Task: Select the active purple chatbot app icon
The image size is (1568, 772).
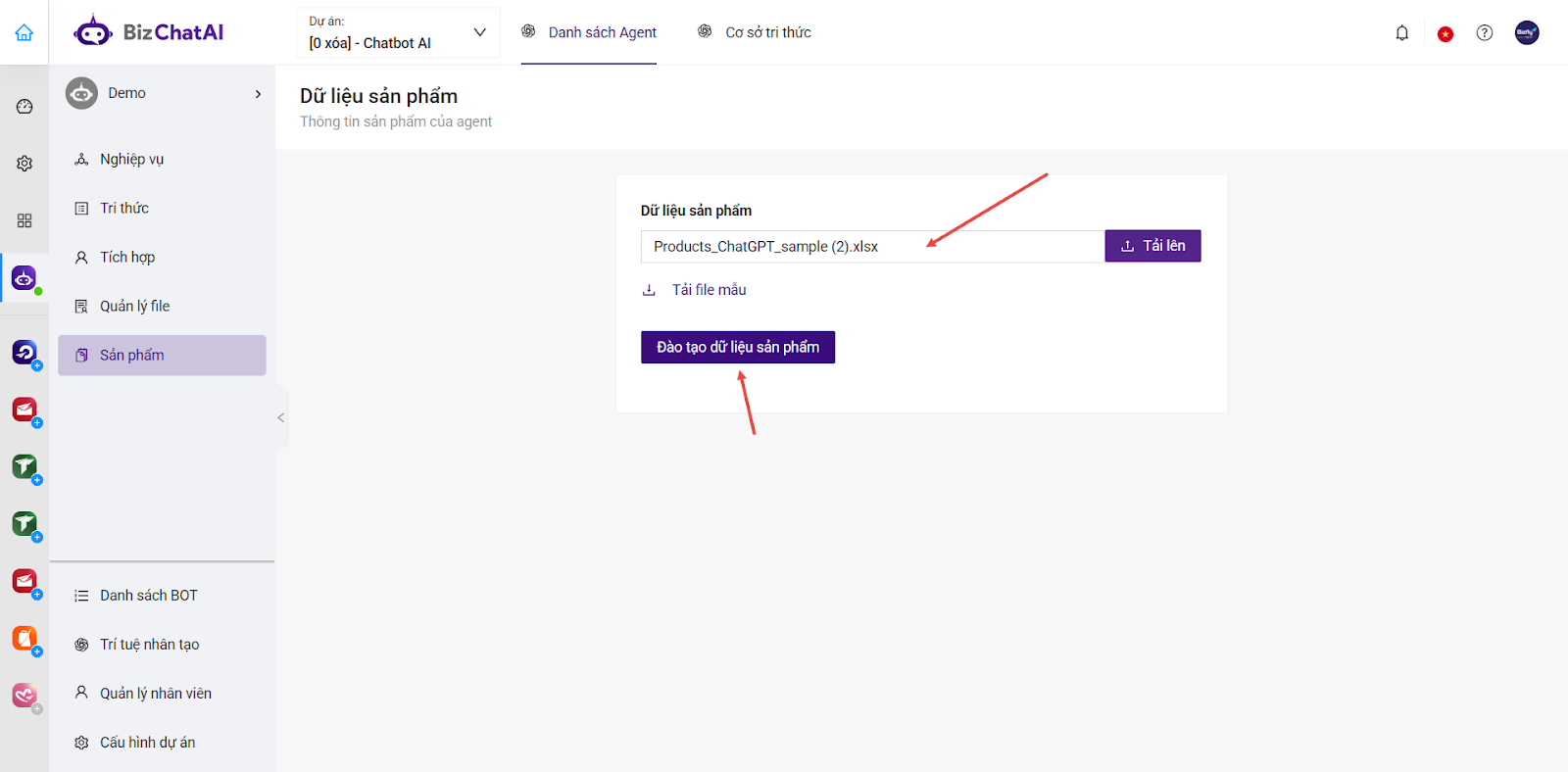Action: coord(24,279)
